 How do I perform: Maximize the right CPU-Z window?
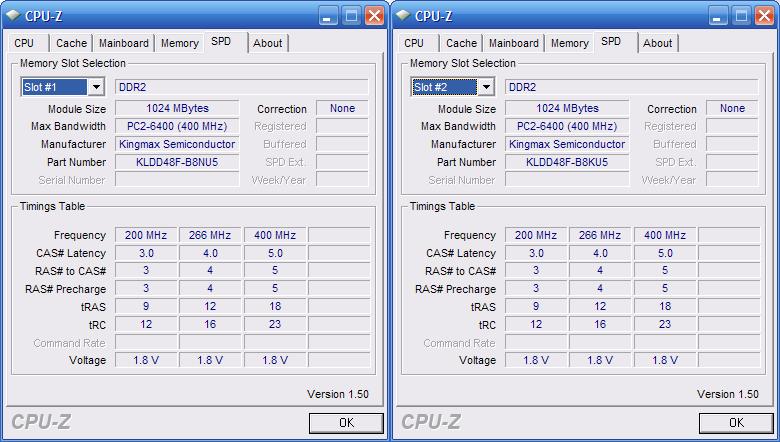741,16
